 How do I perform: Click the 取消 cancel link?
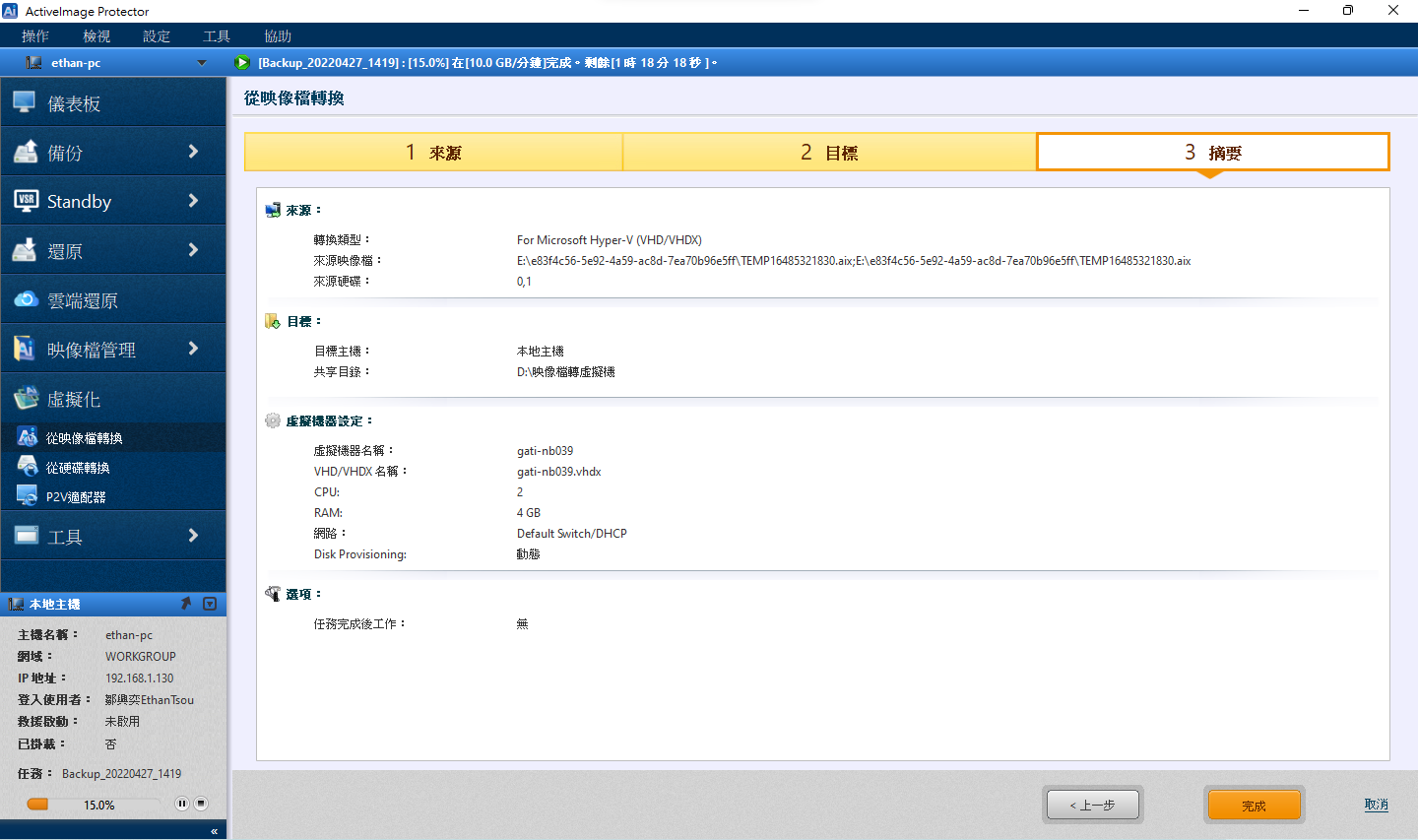(1376, 805)
